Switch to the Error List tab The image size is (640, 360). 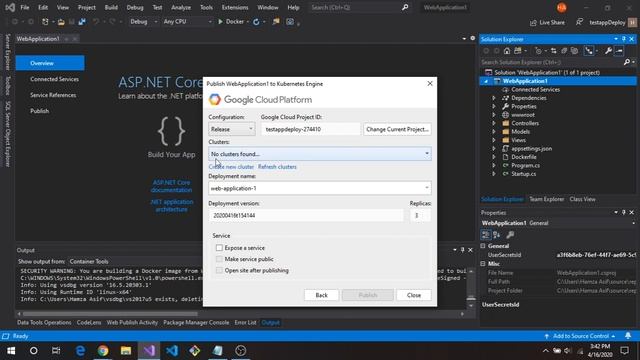click(x=245, y=322)
